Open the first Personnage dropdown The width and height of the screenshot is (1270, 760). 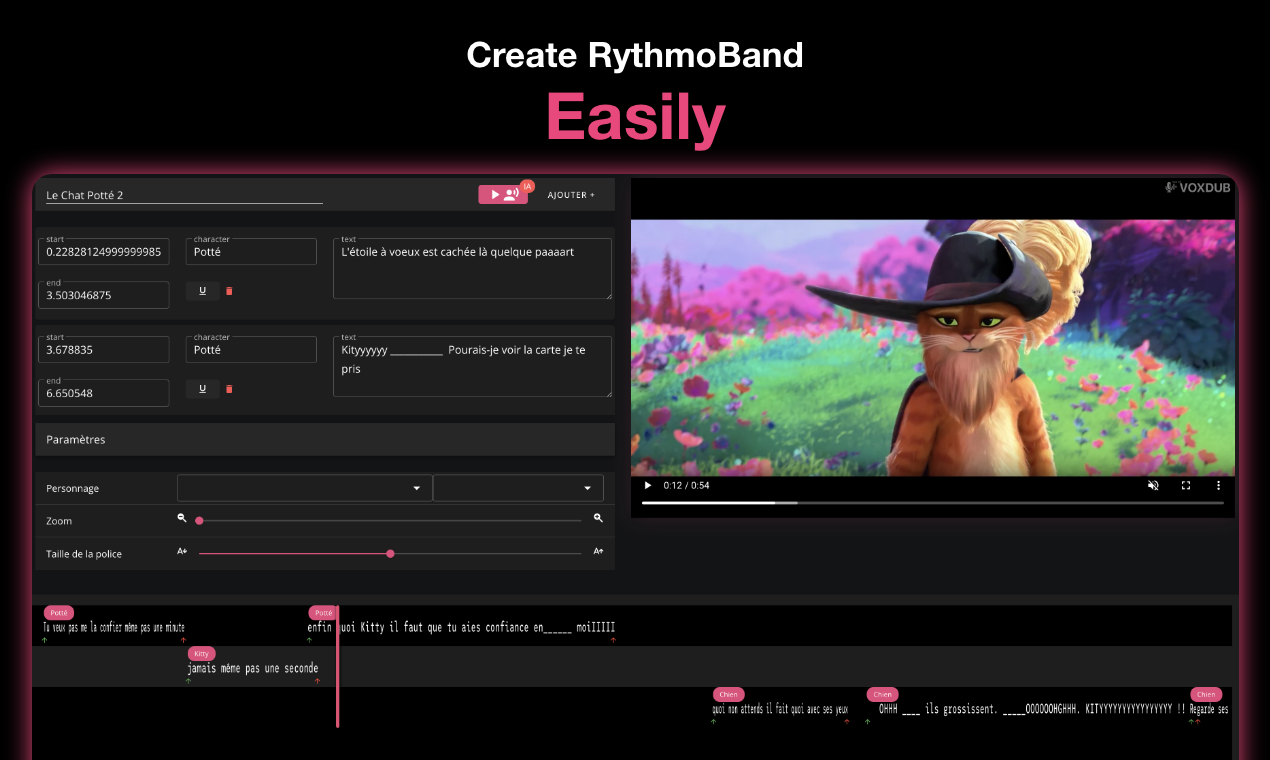click(x=305, y=488)
